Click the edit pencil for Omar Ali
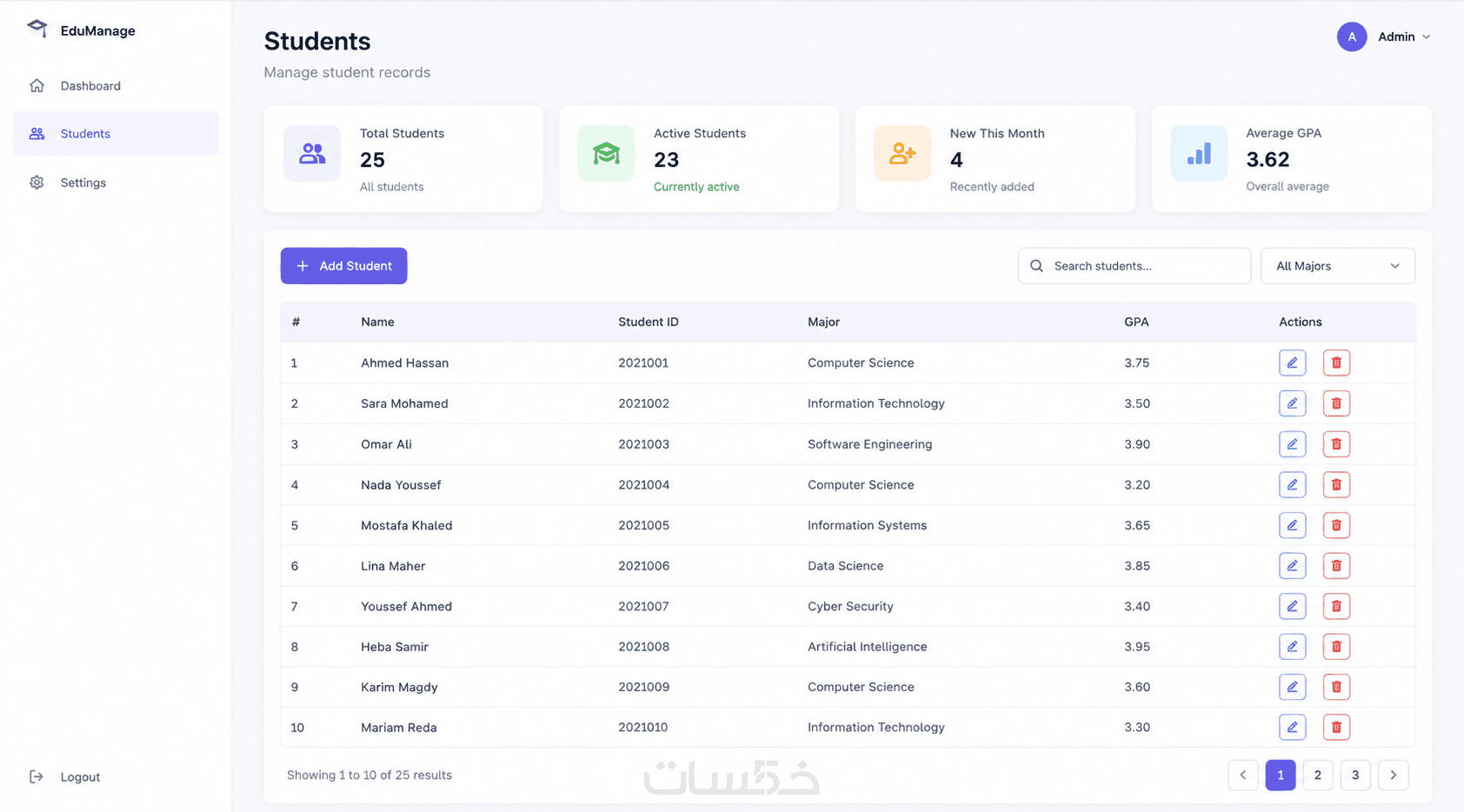The width and height of the screenshot is (1464, 812). (1292, 444)
